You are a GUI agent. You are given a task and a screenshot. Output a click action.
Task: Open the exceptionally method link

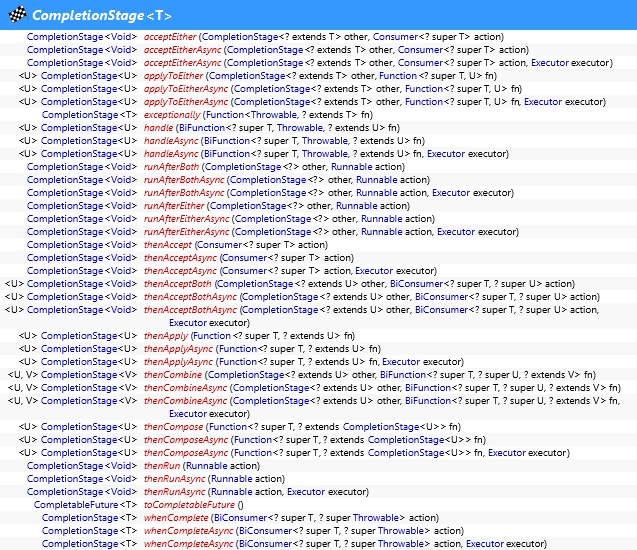click(x=172, y=115)
